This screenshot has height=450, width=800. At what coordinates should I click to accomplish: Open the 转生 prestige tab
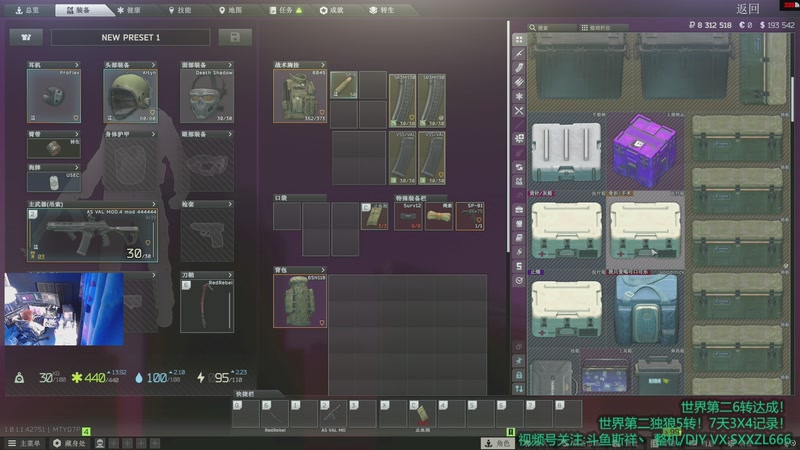382,10
